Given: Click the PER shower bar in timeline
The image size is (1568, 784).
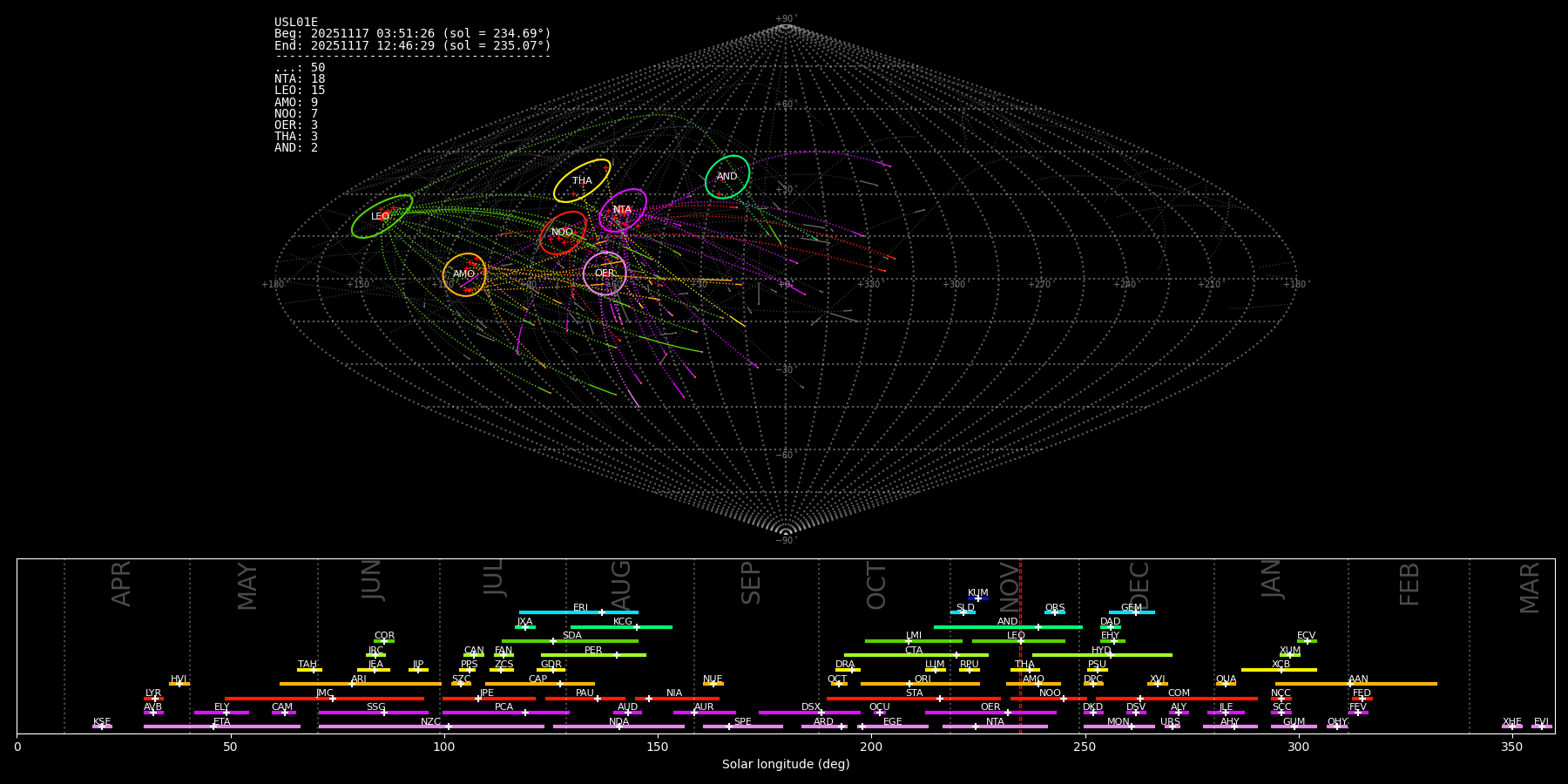Looking at the screenshot, I should click(593, 655).
